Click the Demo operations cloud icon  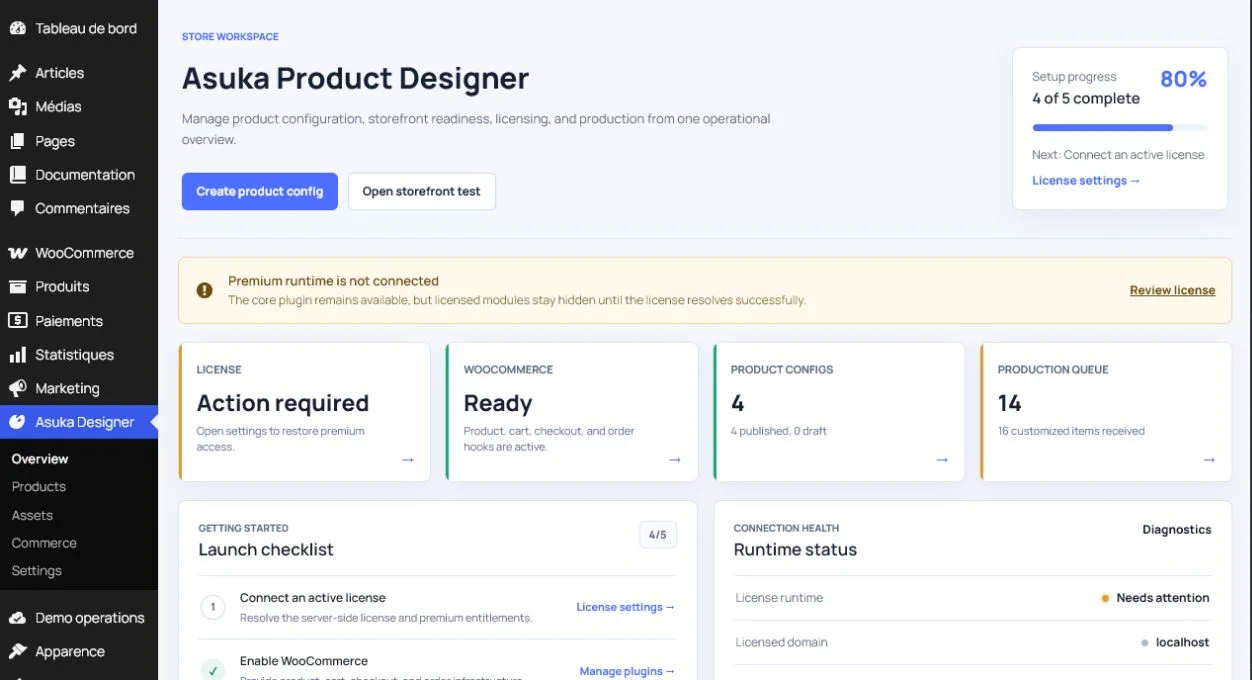[17, 618]
